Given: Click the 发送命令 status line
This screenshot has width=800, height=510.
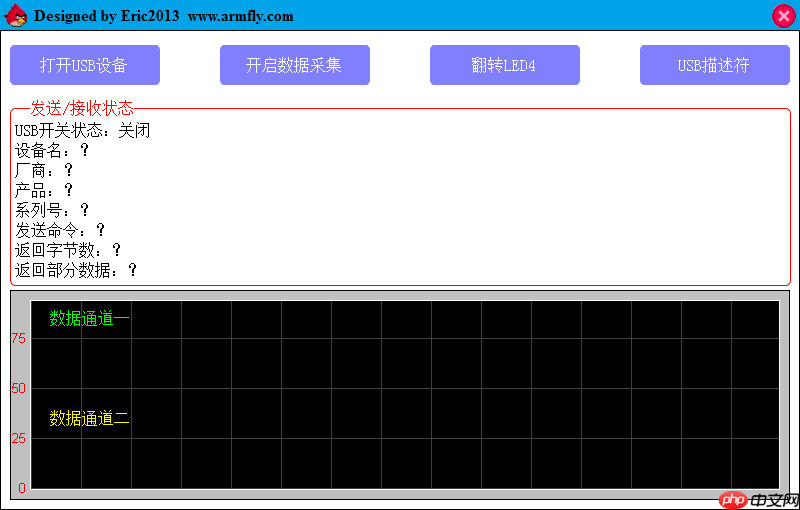Looking at the screenshot, I should (x=60, y=230).
